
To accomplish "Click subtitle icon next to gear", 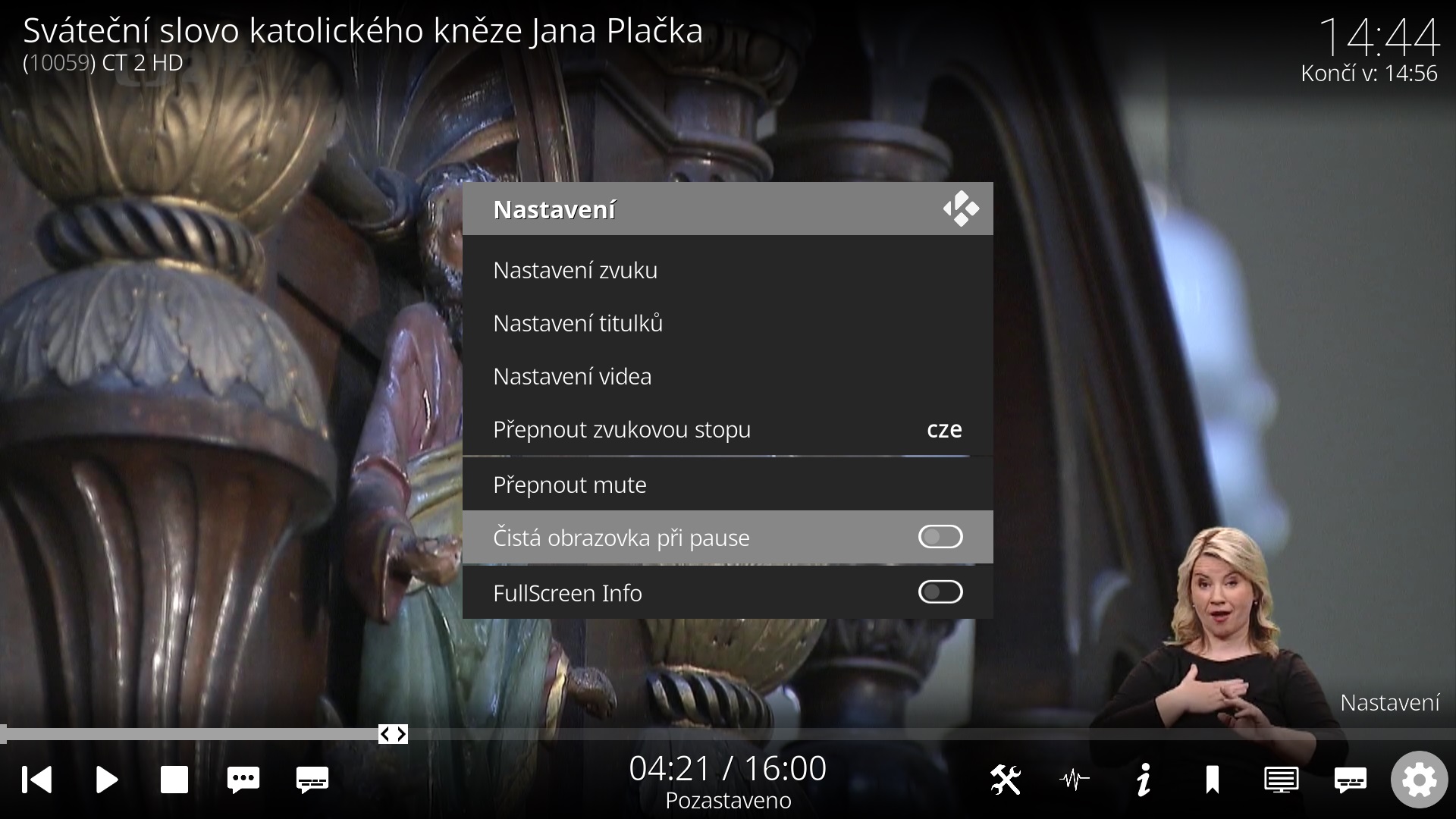I will (1350, 780).
